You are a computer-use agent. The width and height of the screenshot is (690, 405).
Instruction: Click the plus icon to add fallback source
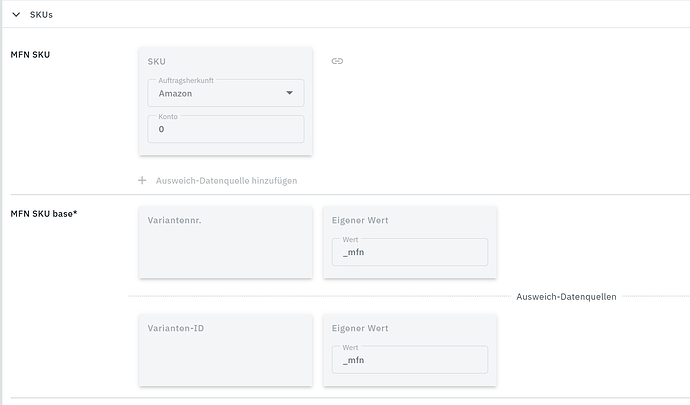tap(142, 180)
